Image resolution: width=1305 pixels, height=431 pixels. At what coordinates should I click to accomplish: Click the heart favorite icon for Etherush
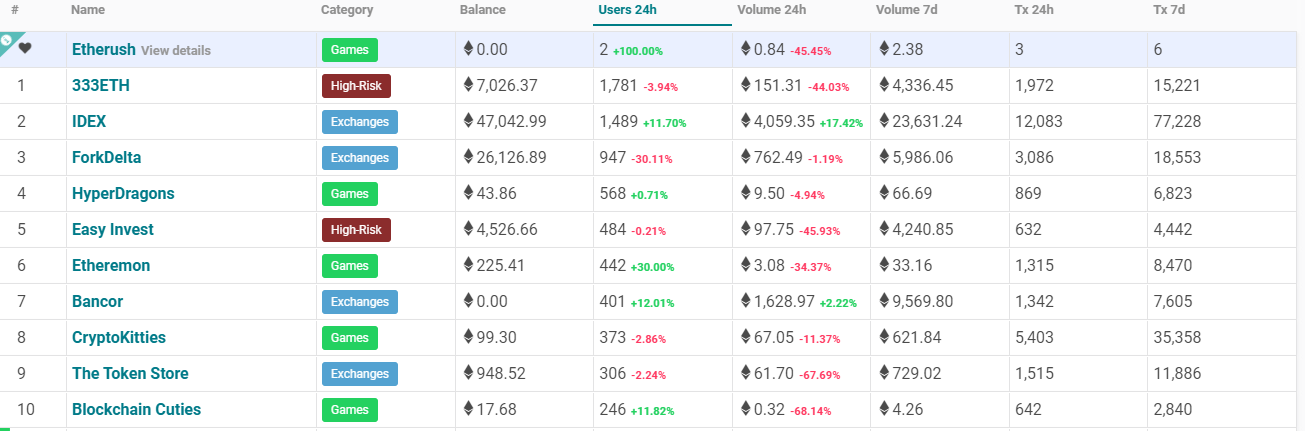25,49
